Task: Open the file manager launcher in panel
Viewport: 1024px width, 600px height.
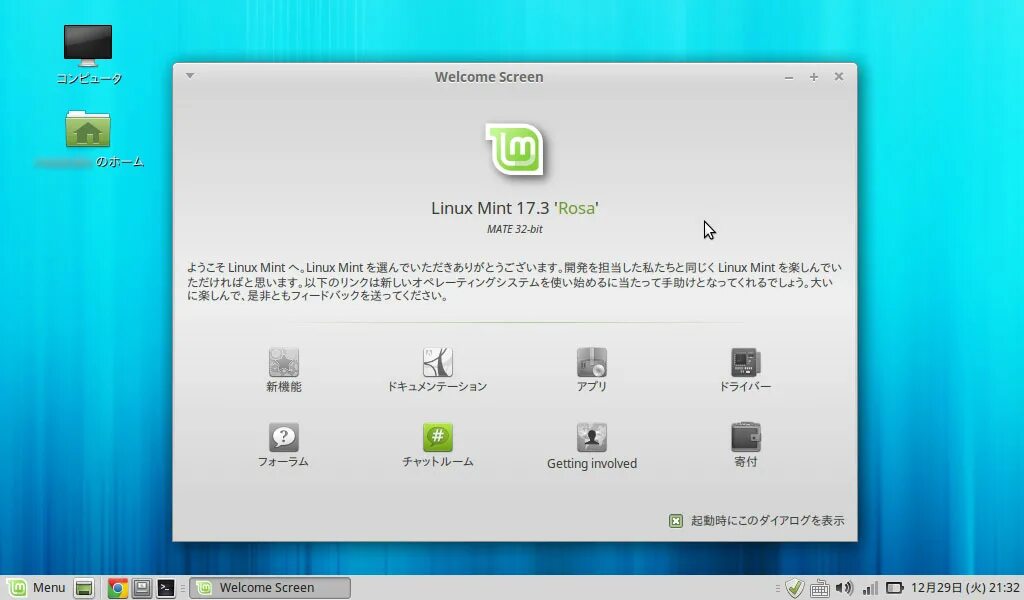Action: pyautogui.click(x=142, y=588)
